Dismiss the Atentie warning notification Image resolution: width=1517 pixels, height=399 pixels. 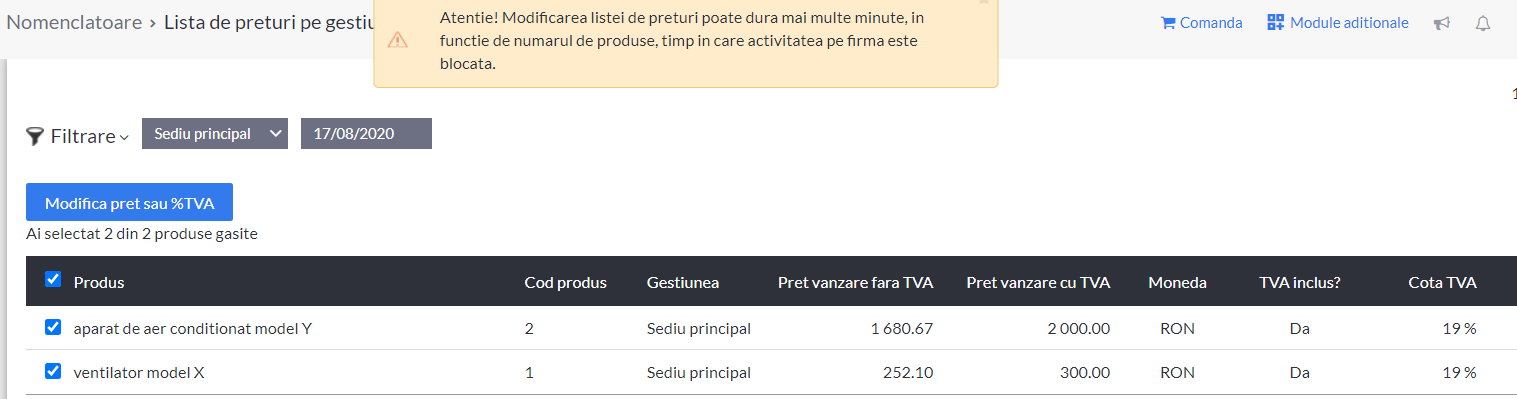coord(984,2)
